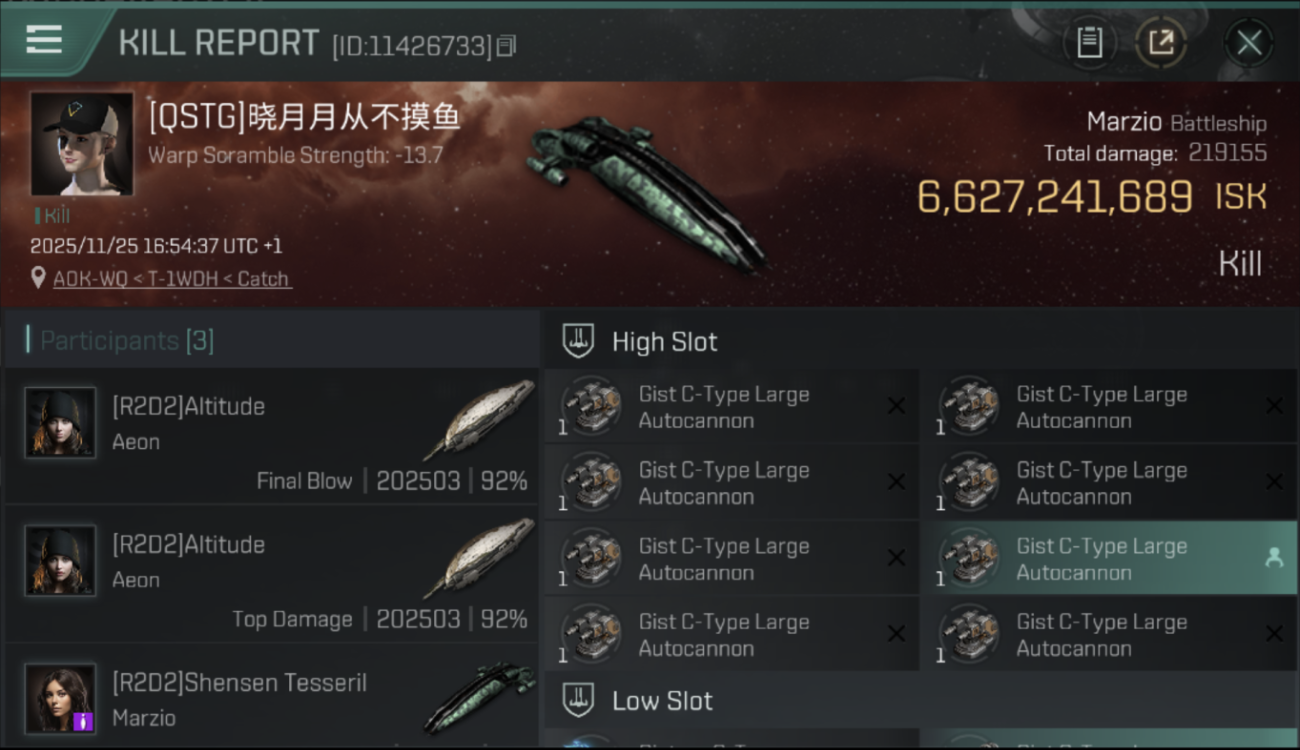Copy the kill report ID

click(x=506, y=45)
